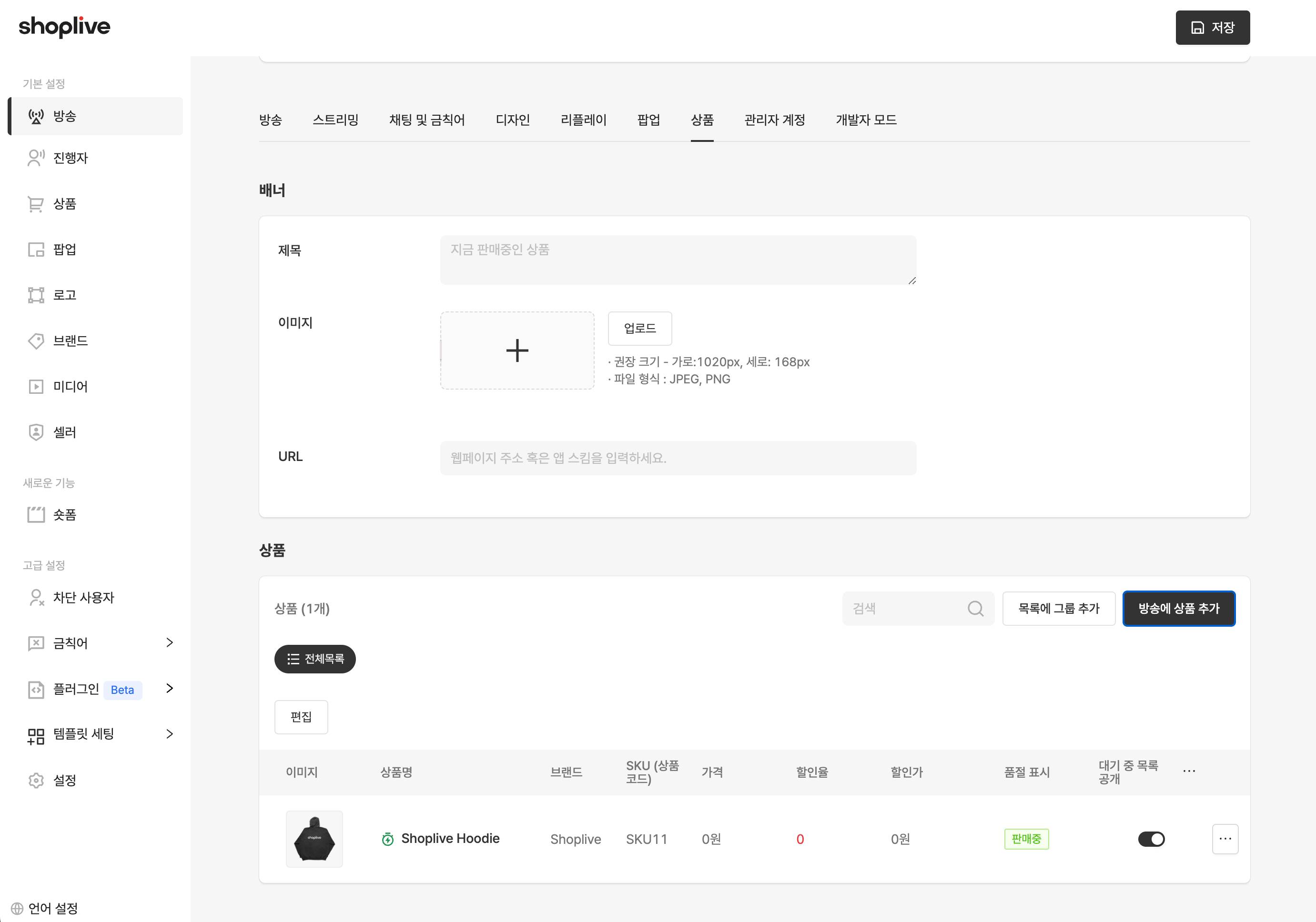1316x922 pixels.
Task: Switch to the 채팅 및 금칙어 tab
Action: [x=427, y=120]
